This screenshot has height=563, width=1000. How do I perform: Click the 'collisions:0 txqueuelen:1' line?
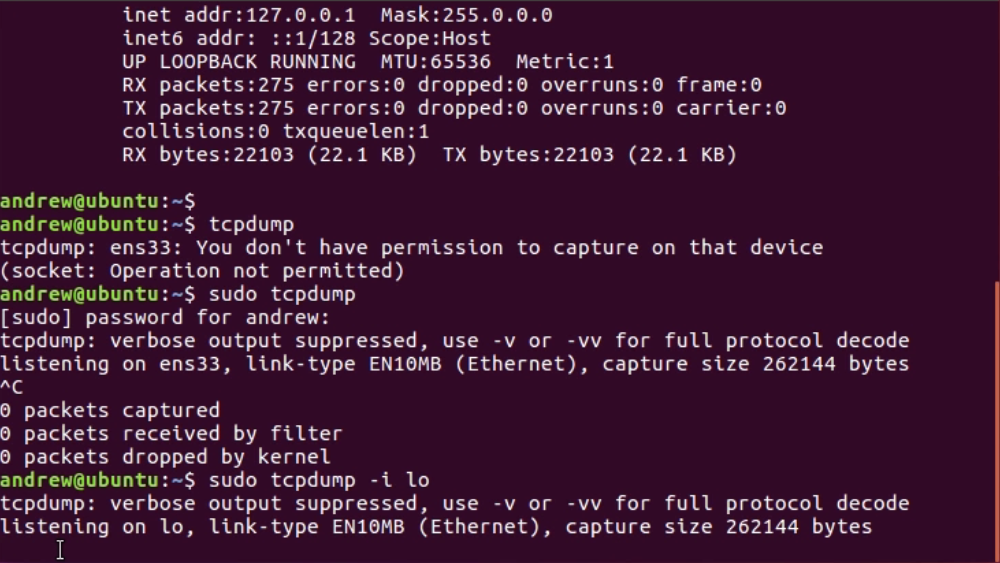pos(276,132)
